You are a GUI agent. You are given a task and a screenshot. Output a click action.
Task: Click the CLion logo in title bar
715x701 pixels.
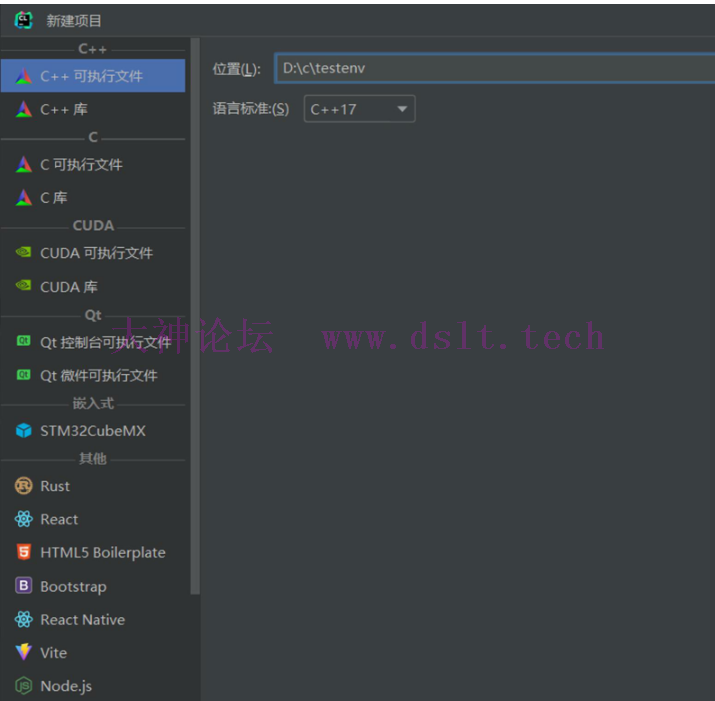tap(23, 21)
